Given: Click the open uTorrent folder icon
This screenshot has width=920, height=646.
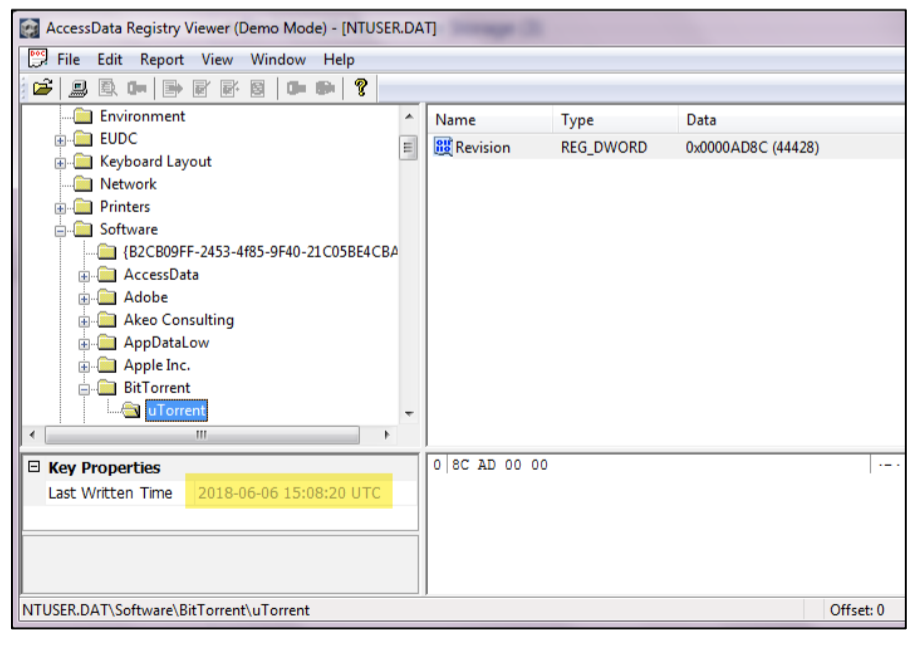Looking at the screenshot, I should point(131,410).
